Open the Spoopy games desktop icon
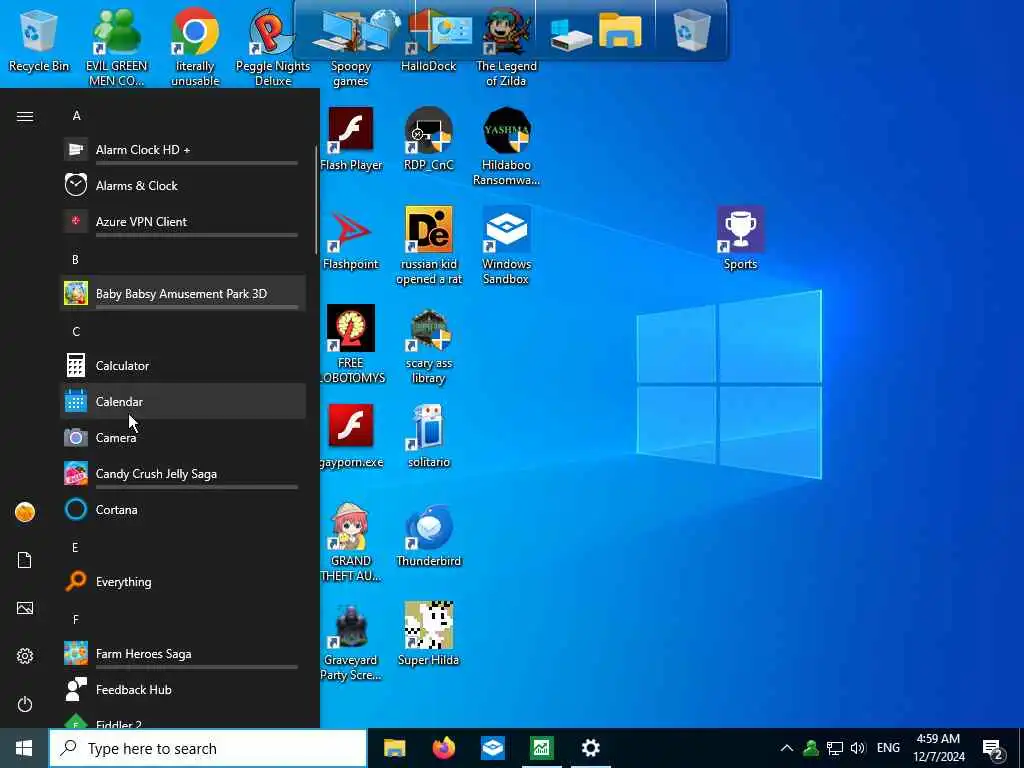This screenshot has width=1024, height=768. pos(351,47)
